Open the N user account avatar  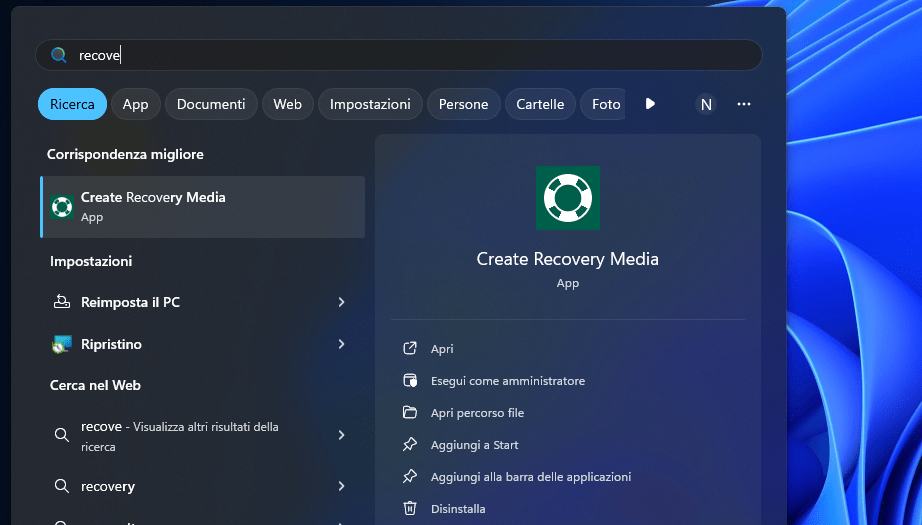click(706, 104)
